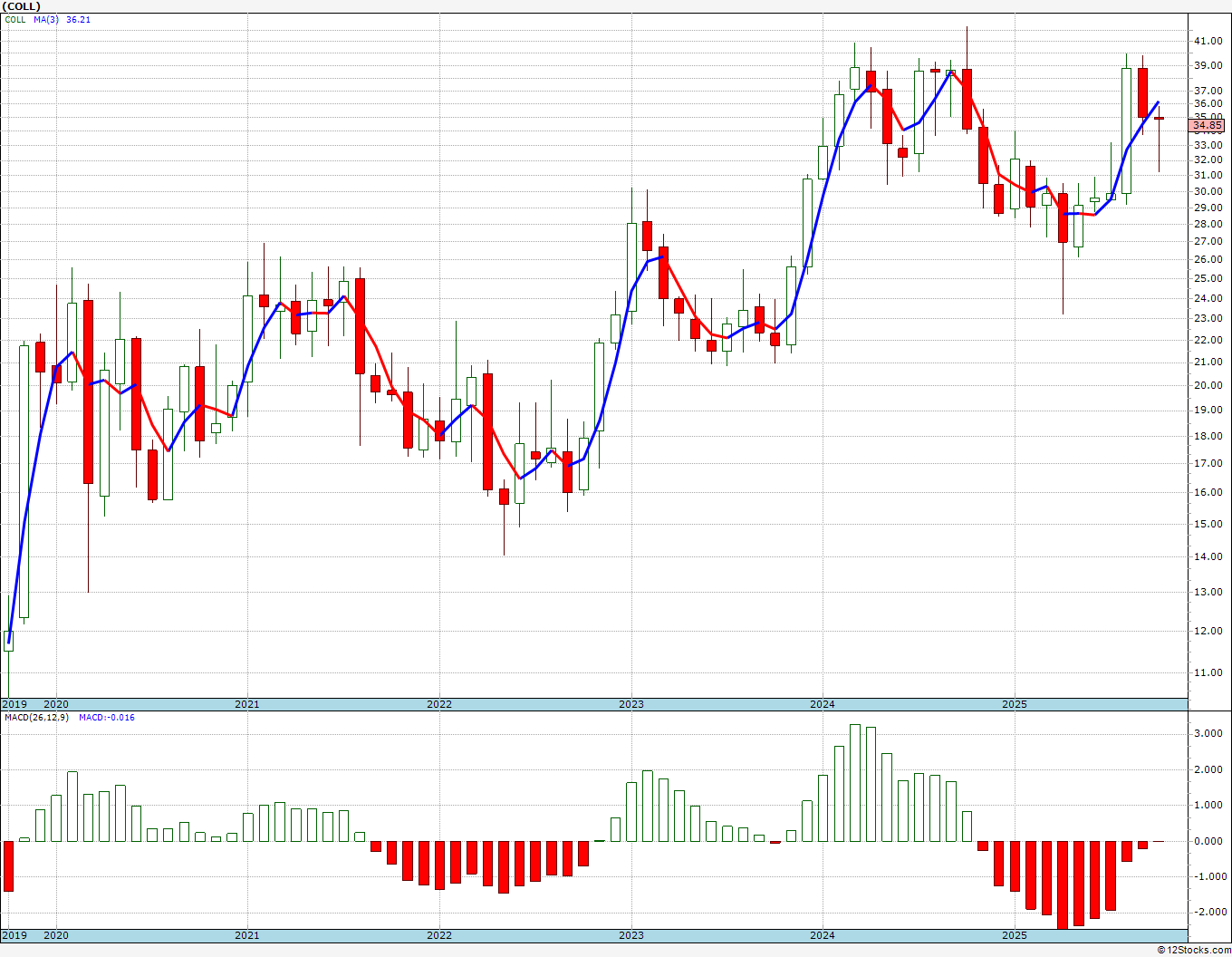Viewport: 1232px width, 957px height.
Task: Click the -2.000 MACD axis label
Action: tap(1206, 912)
